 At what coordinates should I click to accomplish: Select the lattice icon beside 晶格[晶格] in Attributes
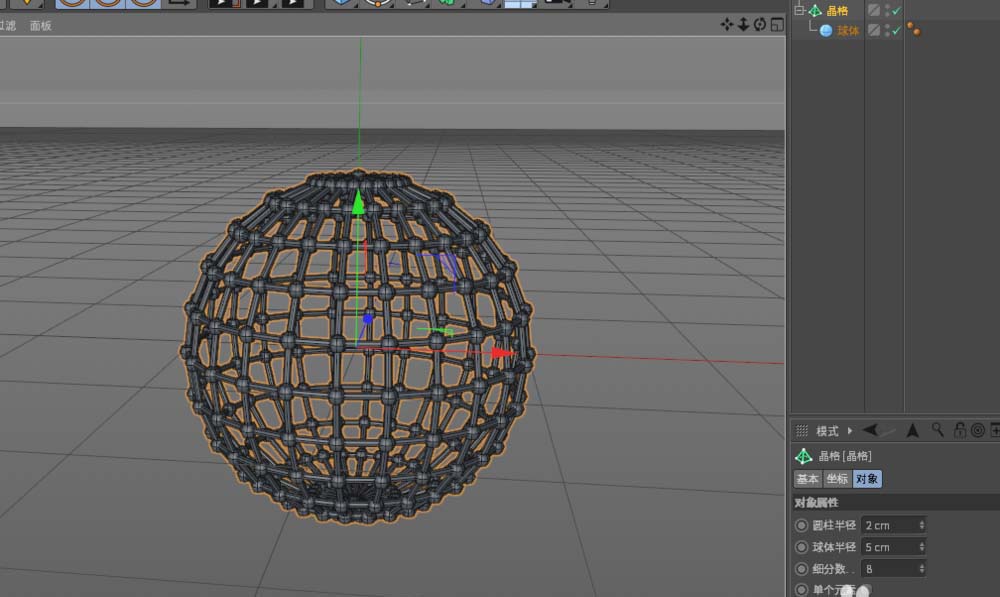pos(803,457)
